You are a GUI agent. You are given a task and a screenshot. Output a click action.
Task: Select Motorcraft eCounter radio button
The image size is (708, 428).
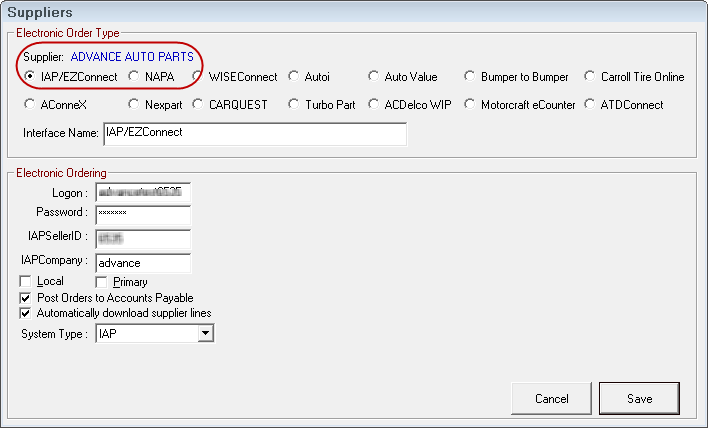tap(470, 104)
